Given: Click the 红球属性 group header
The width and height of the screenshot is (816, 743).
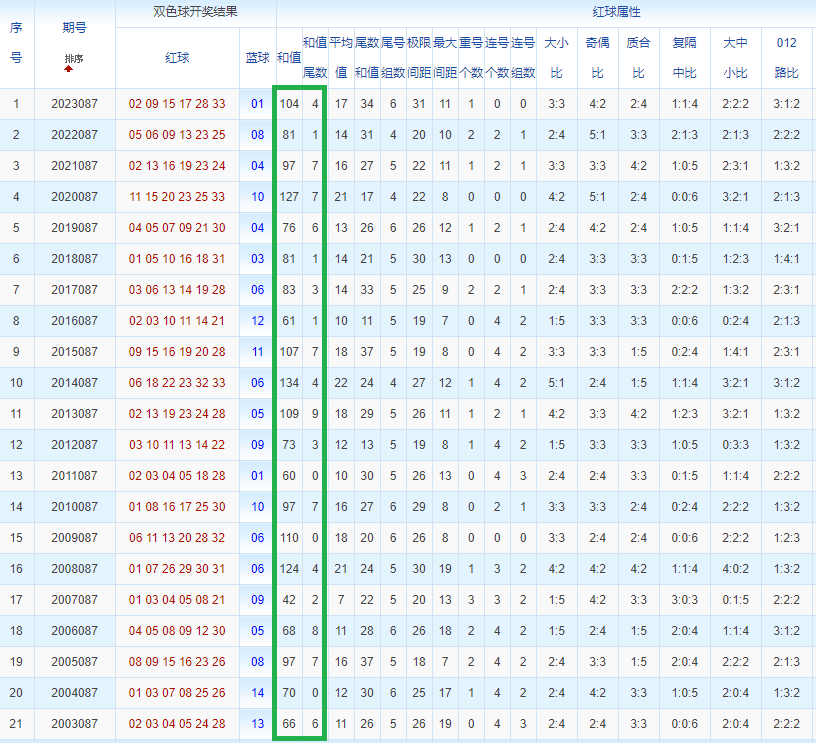Looking at the screenshot, I should point(616,12).
